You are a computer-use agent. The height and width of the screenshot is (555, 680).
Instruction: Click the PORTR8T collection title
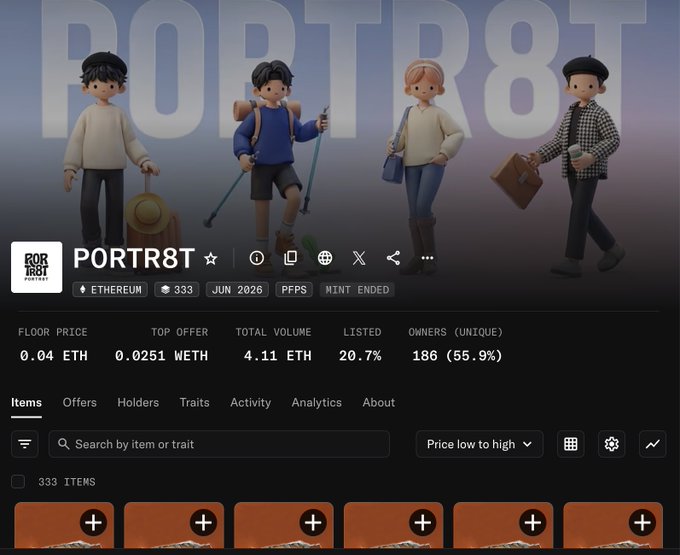coord(134,258)
